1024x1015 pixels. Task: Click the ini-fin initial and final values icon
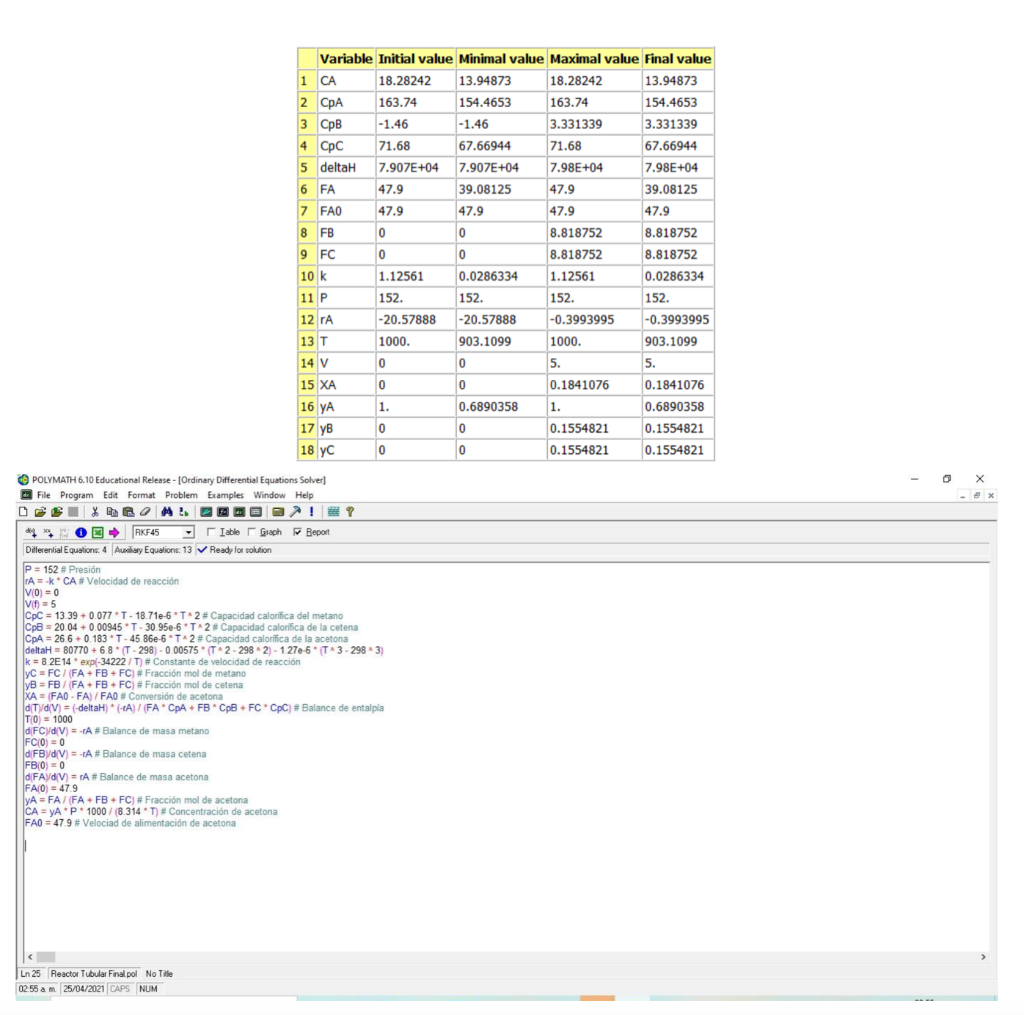(x=64, y=532)
